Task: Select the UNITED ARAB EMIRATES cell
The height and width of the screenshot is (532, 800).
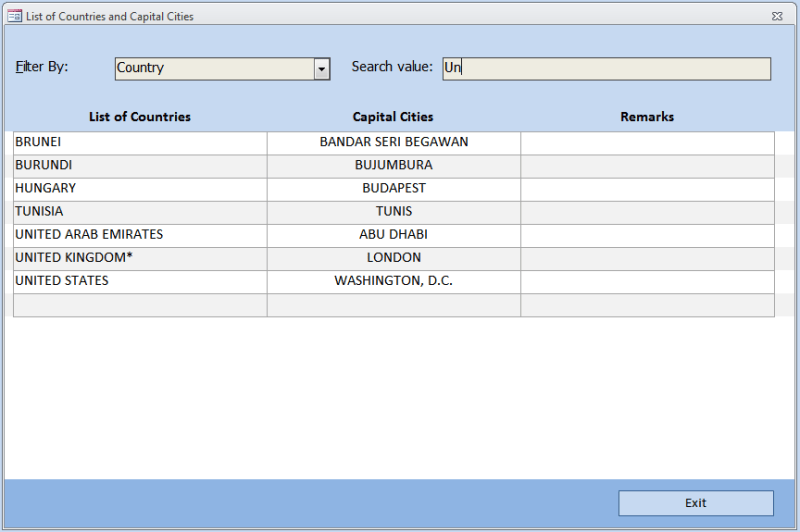Action: [x=140, y=236]
